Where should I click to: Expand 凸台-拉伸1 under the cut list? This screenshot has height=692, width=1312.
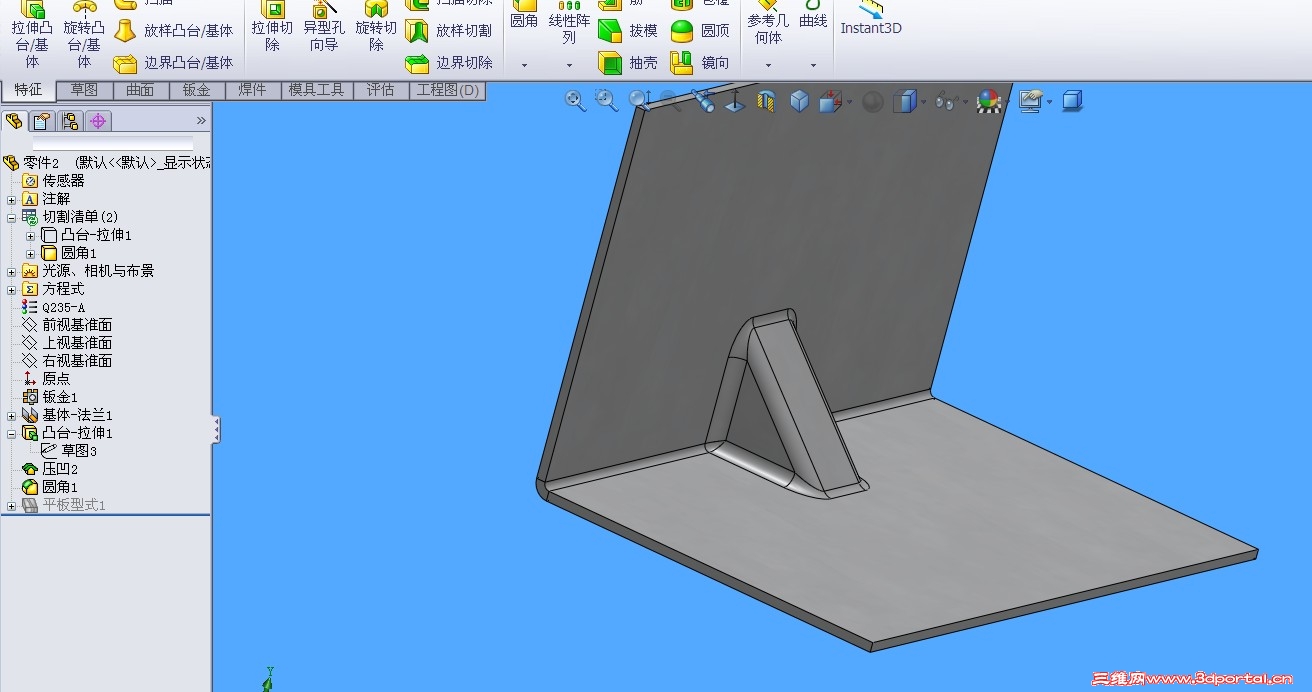30,236
